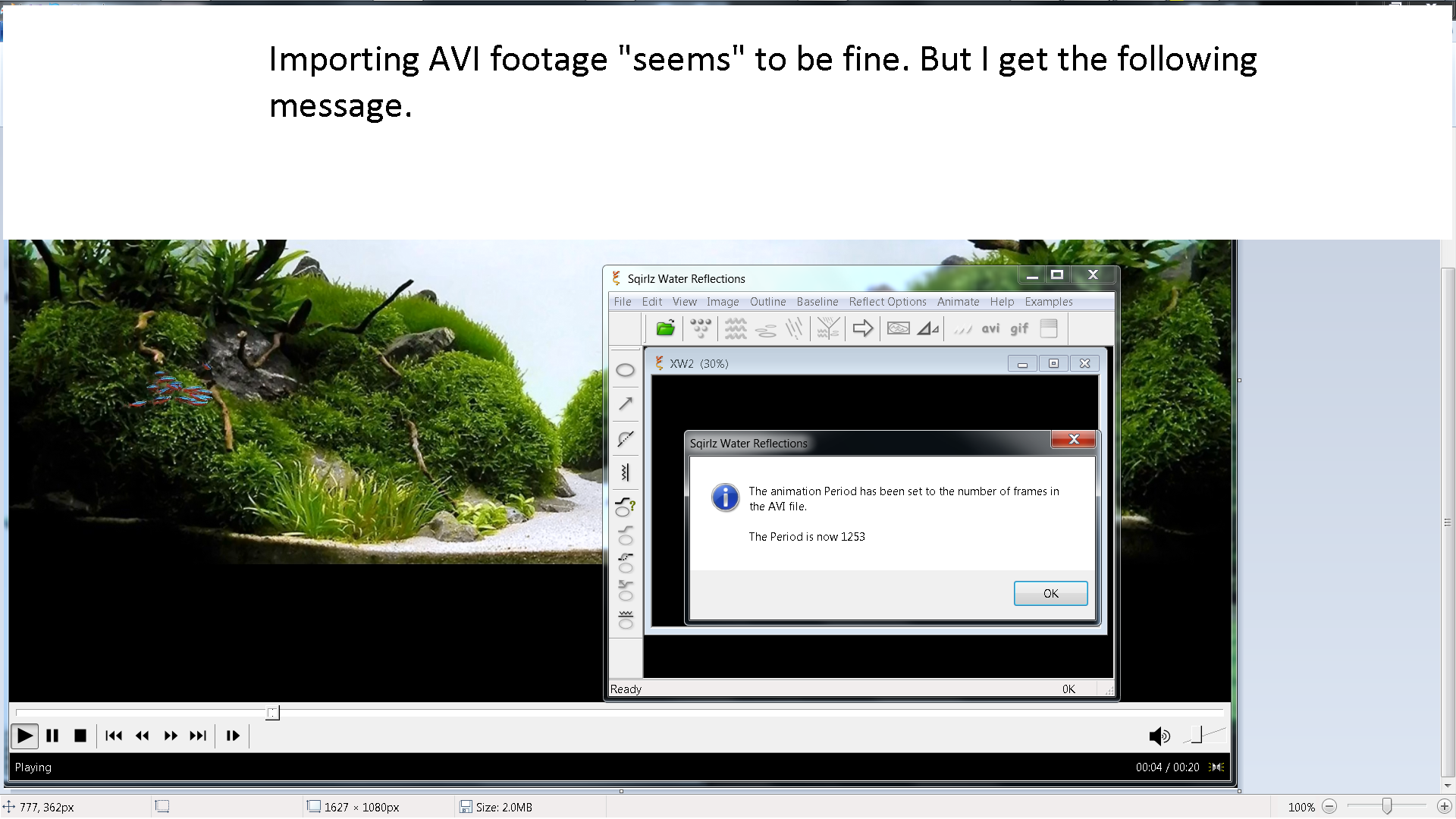Click the vertical scrollbar on right edge

[x=1448, y=522]
